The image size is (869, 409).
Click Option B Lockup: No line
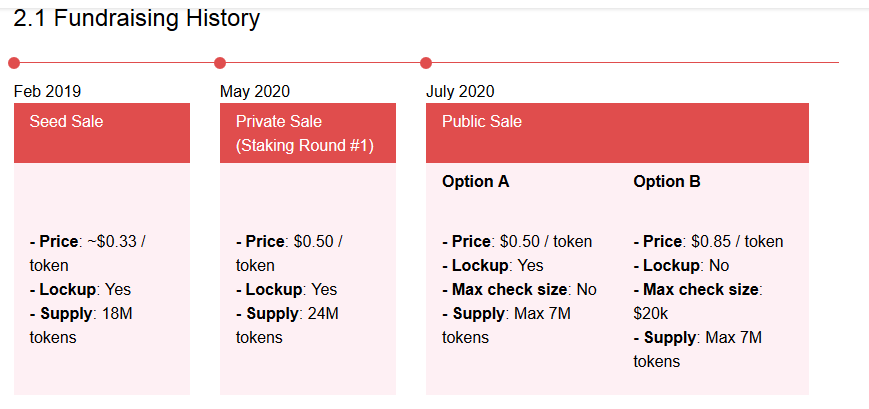tap(681, 265)
